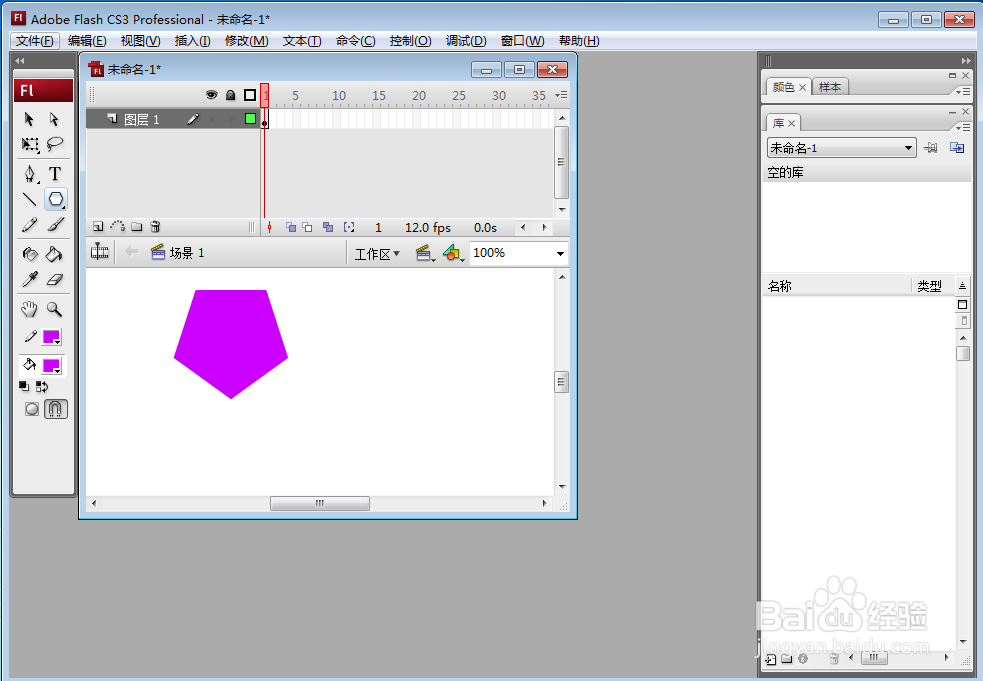The image size is (983, 681).
Task: Click the 场景 1 scene label
Action: 187,253
